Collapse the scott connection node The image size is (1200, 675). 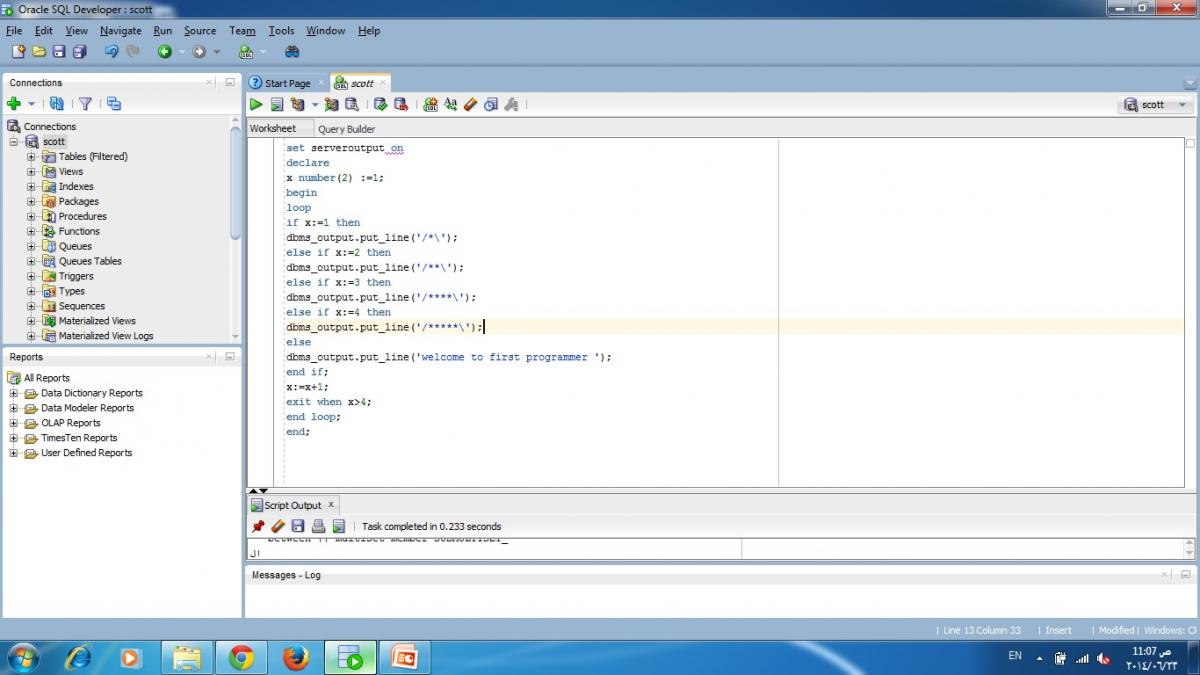pyautogui.click(x=14, y=142)
